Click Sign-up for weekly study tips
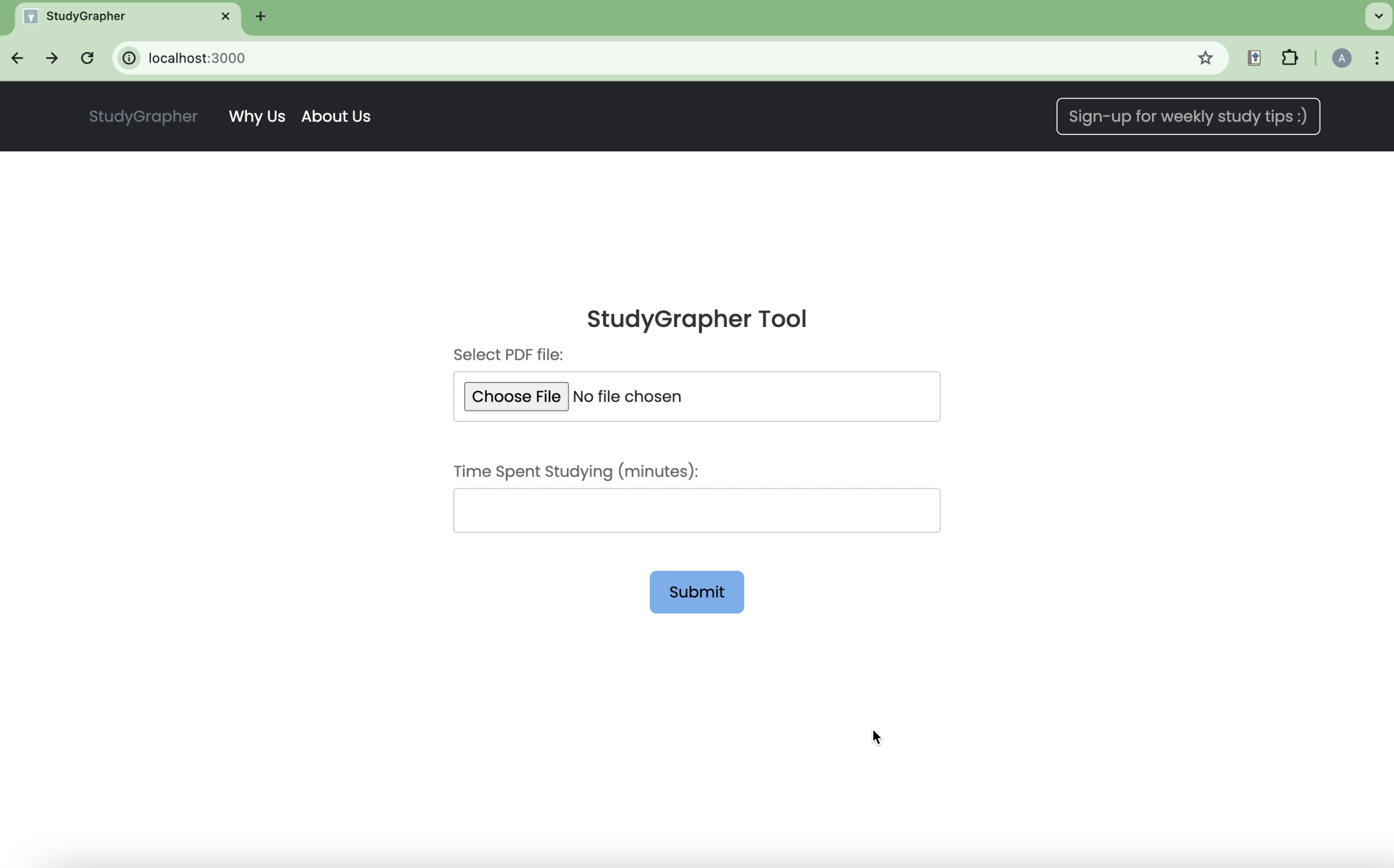 coord(1187,116)
